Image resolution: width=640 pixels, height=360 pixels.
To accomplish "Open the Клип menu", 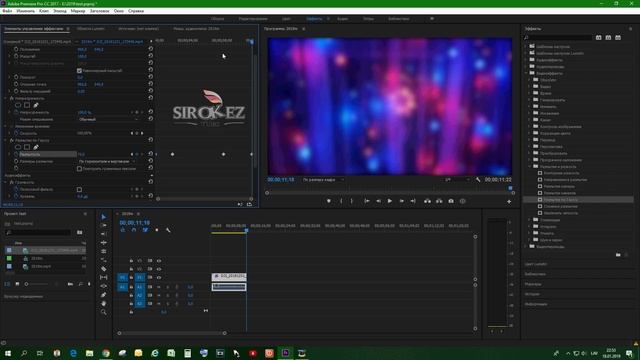I will [44, 11].
